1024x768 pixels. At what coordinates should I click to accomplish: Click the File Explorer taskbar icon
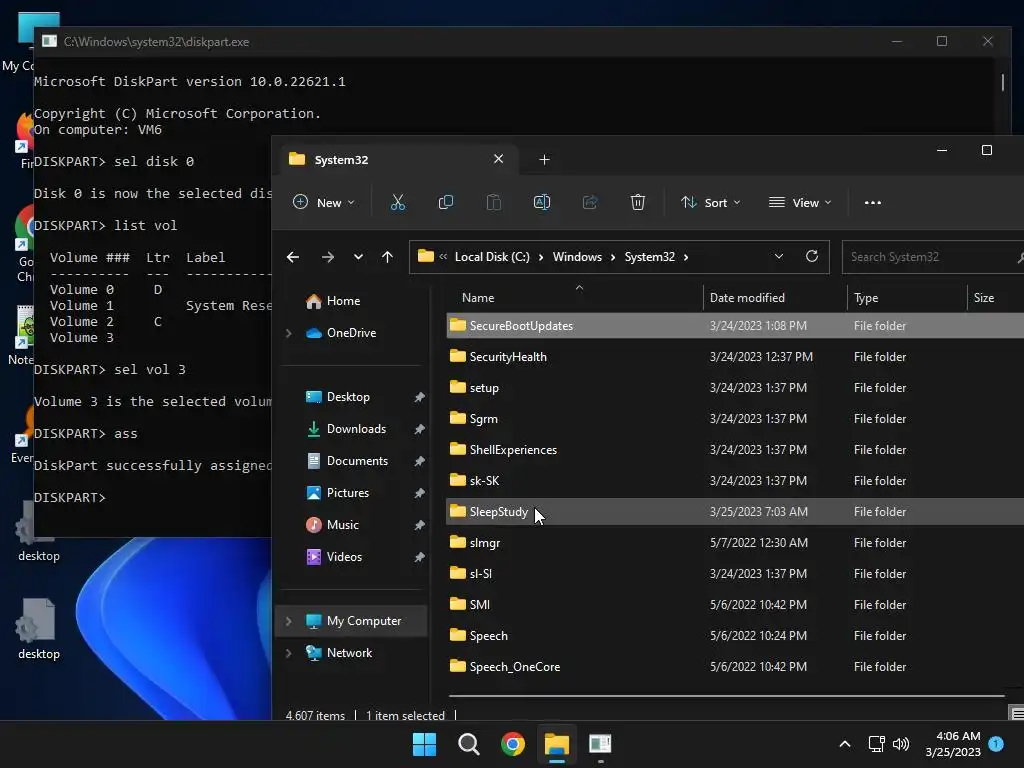coord(557,744)
